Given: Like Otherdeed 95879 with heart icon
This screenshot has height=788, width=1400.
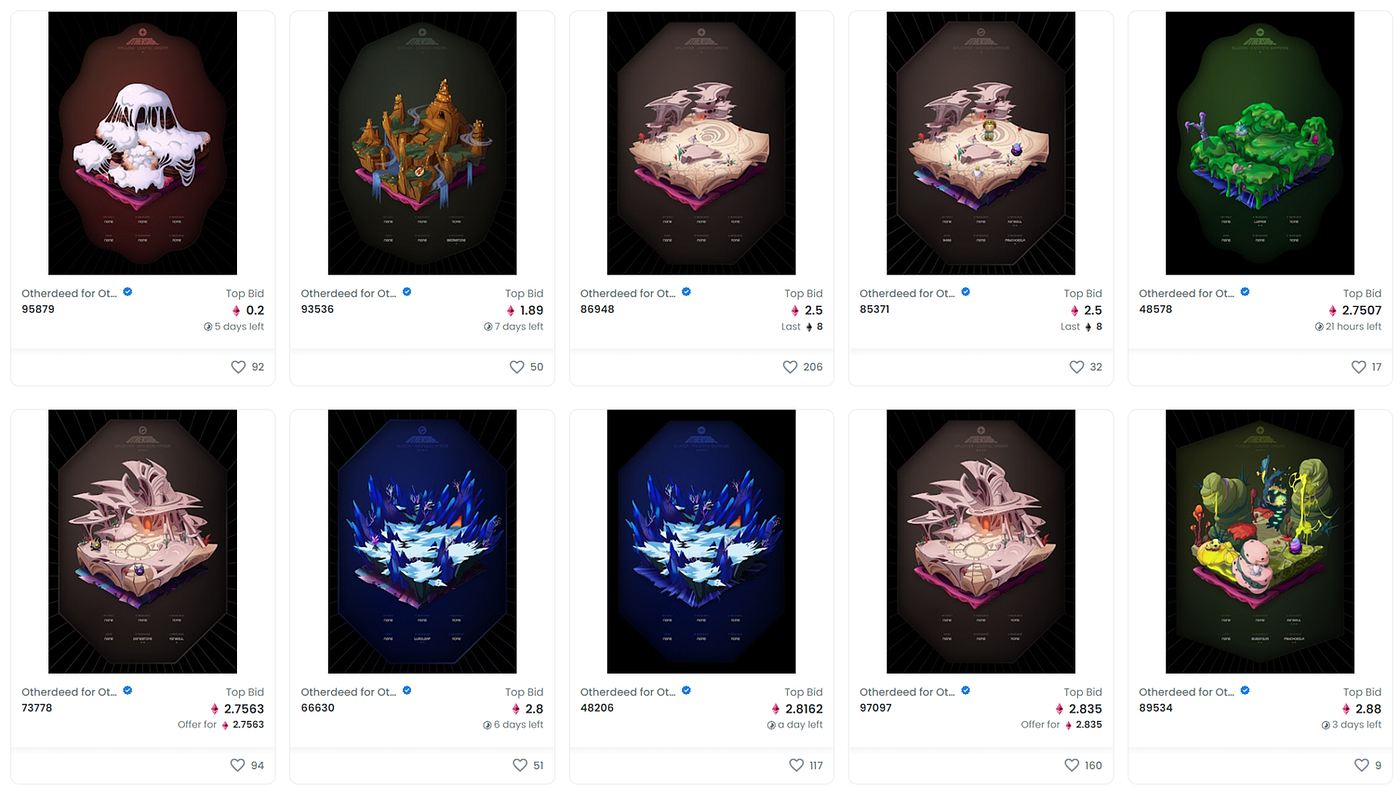Looking at the screenshot, I should [238, 367].
